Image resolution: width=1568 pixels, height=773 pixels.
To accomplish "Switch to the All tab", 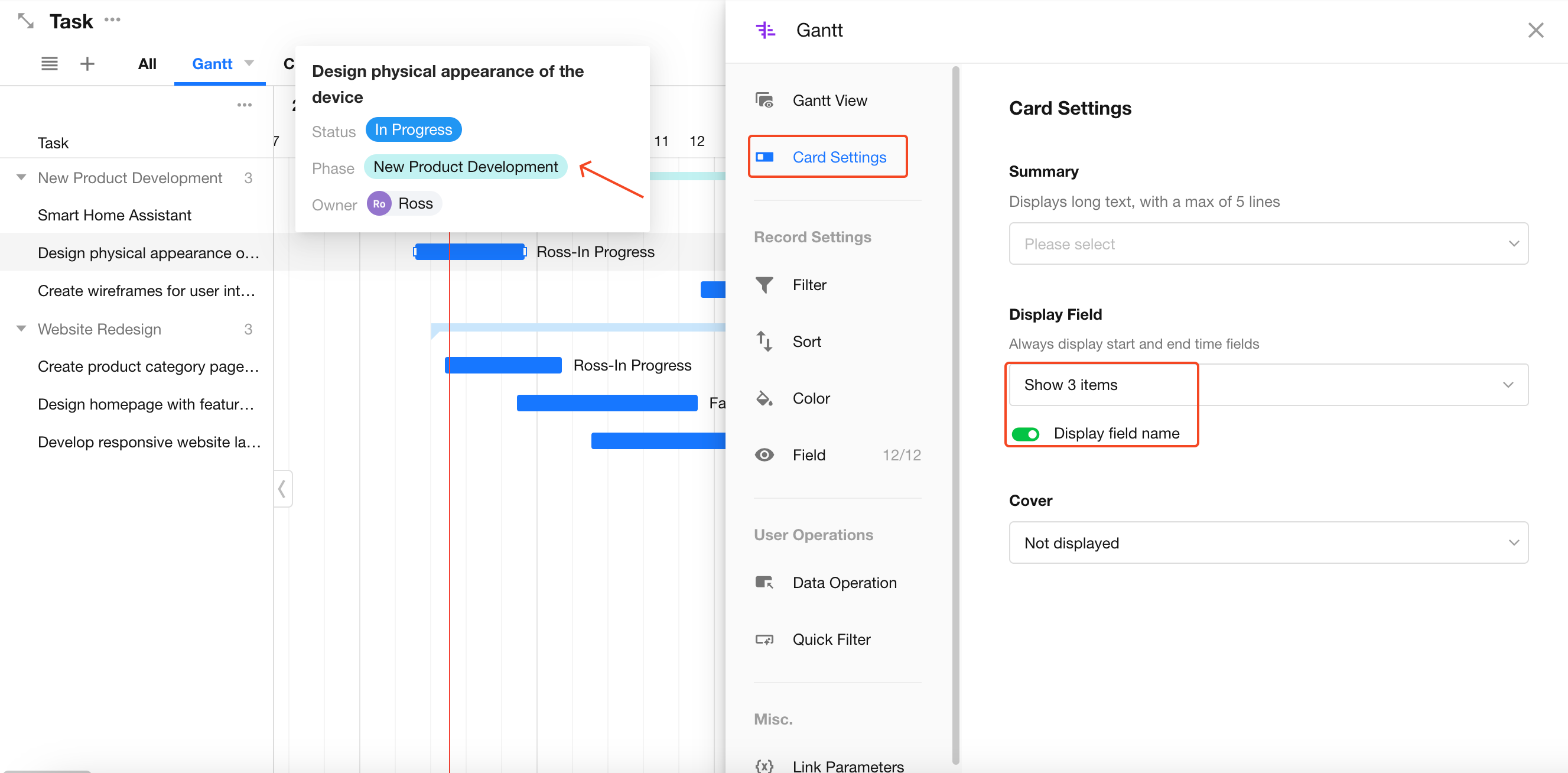I will 147,63.
